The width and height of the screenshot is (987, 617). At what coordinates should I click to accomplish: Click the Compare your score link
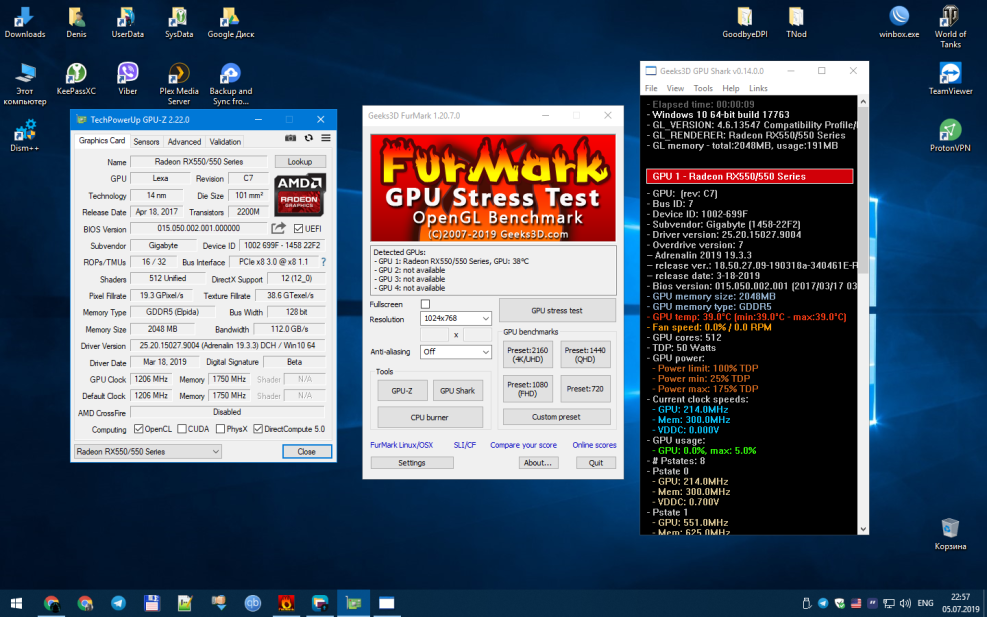[x=523, y=445]
